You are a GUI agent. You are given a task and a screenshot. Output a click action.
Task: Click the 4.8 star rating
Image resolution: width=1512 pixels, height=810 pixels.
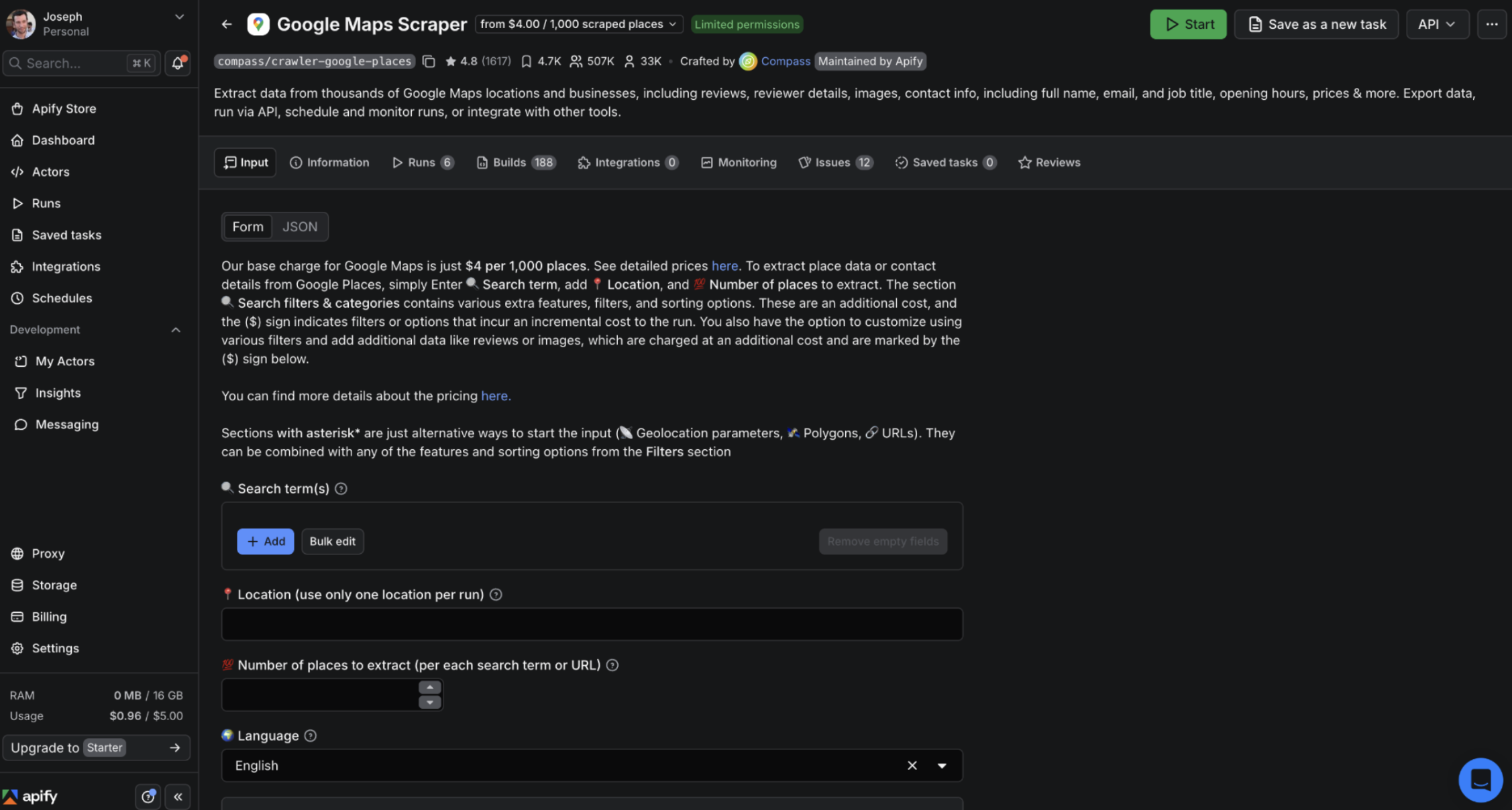(x=478, y=61)
